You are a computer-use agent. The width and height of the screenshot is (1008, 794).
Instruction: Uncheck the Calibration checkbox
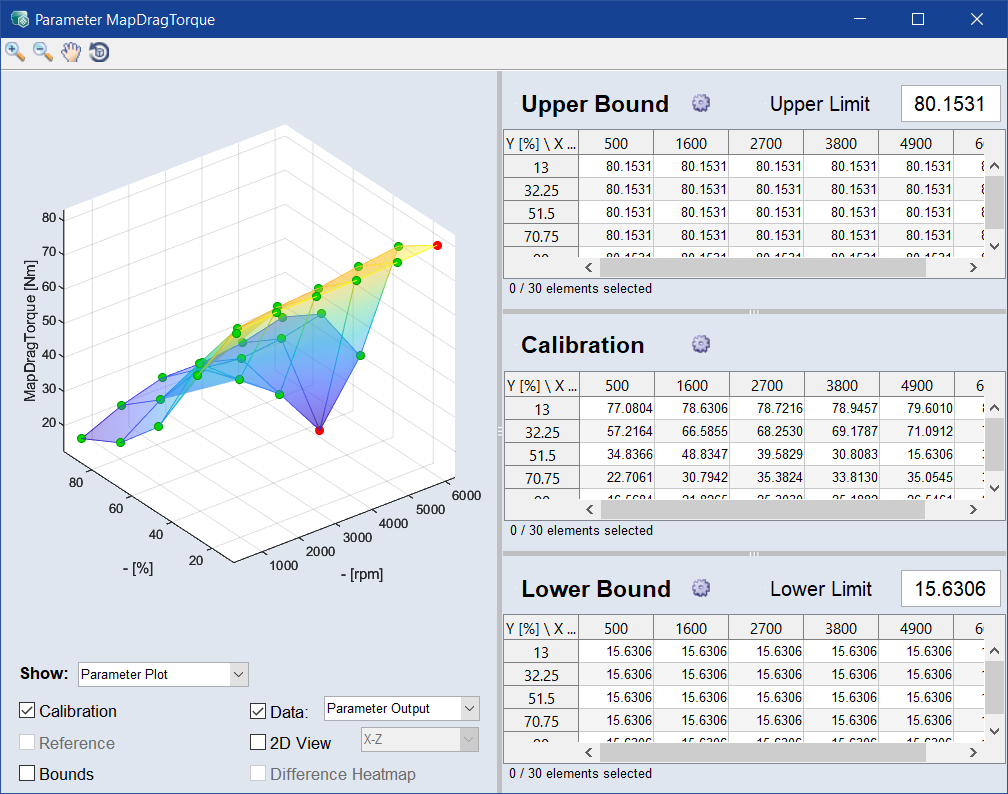(x=27, y=711)
